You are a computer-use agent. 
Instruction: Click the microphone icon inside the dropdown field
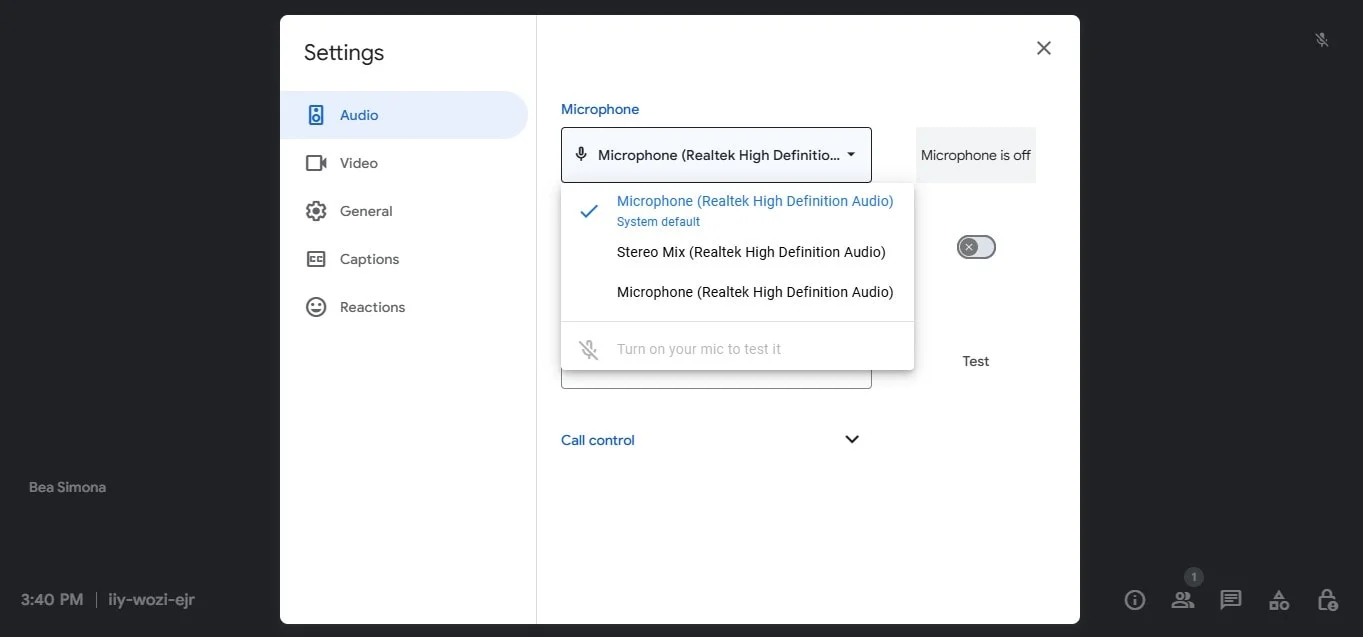pyautogui.click(x=581, y=155)
